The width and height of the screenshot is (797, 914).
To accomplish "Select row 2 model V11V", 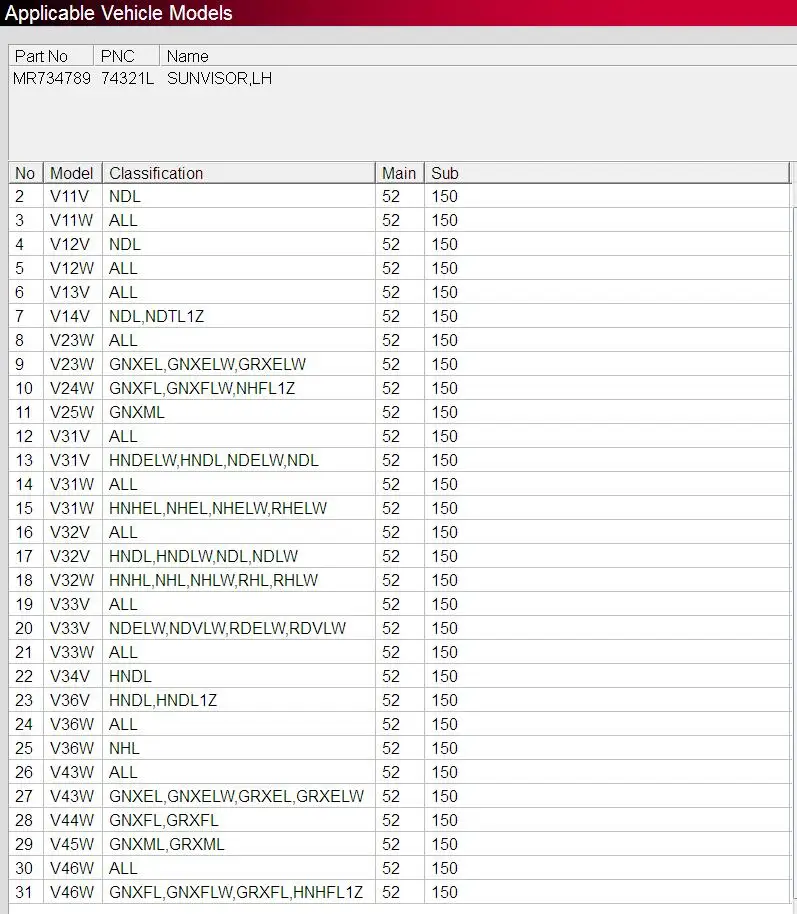I will tap(69, 196).
